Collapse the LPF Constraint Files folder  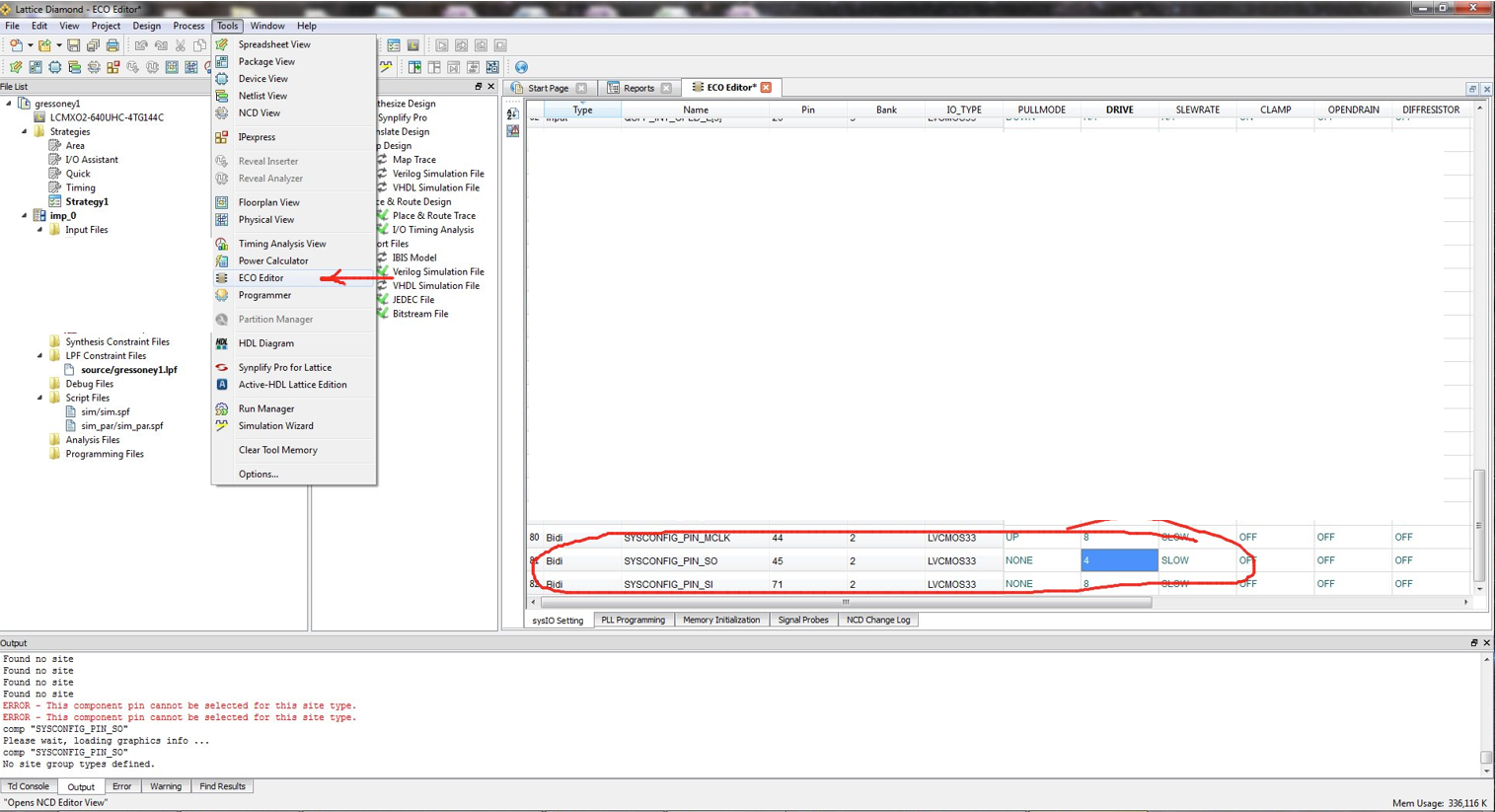point(40,356)
